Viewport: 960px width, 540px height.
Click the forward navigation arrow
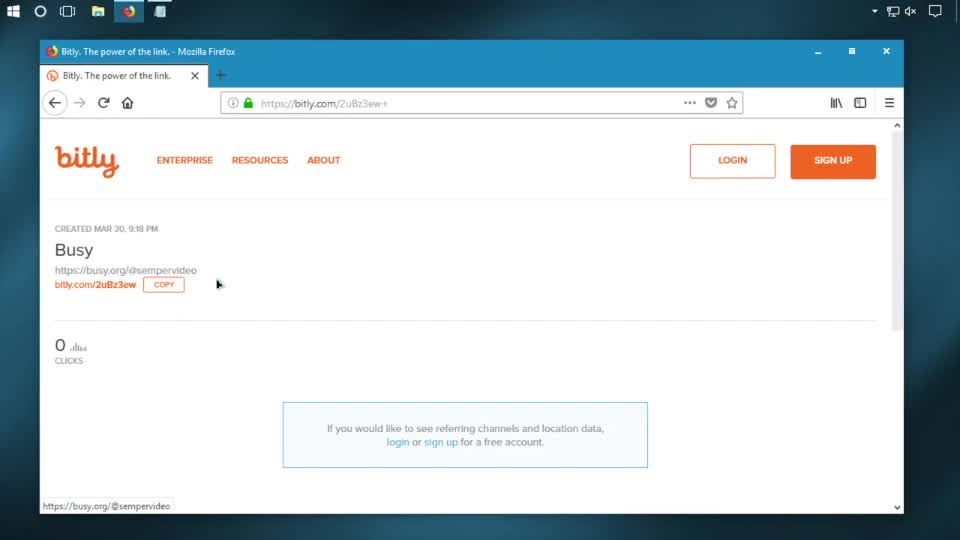point(80,103)
